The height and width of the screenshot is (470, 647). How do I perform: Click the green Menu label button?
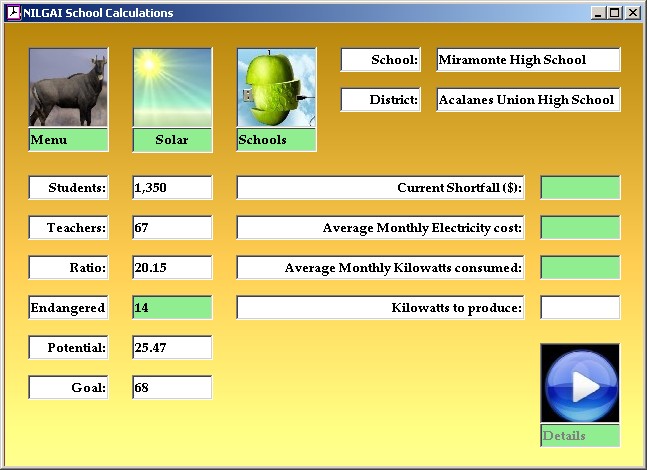(x=68, y=140)
